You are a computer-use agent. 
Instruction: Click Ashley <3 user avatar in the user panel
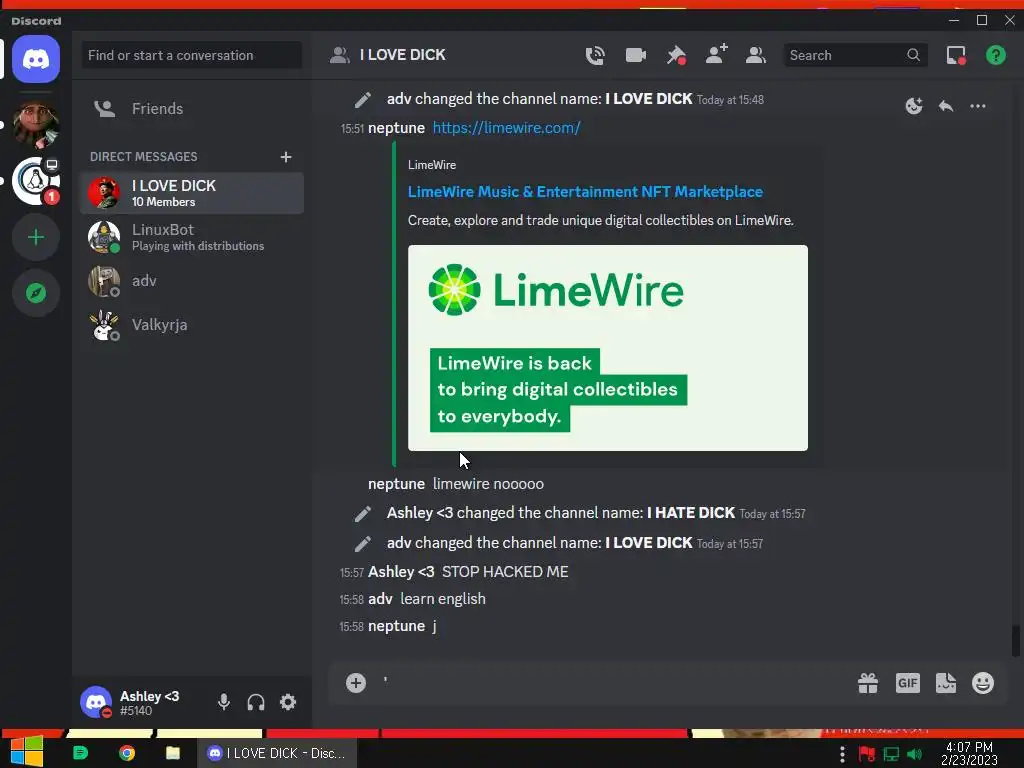click(x=96, y=702)
